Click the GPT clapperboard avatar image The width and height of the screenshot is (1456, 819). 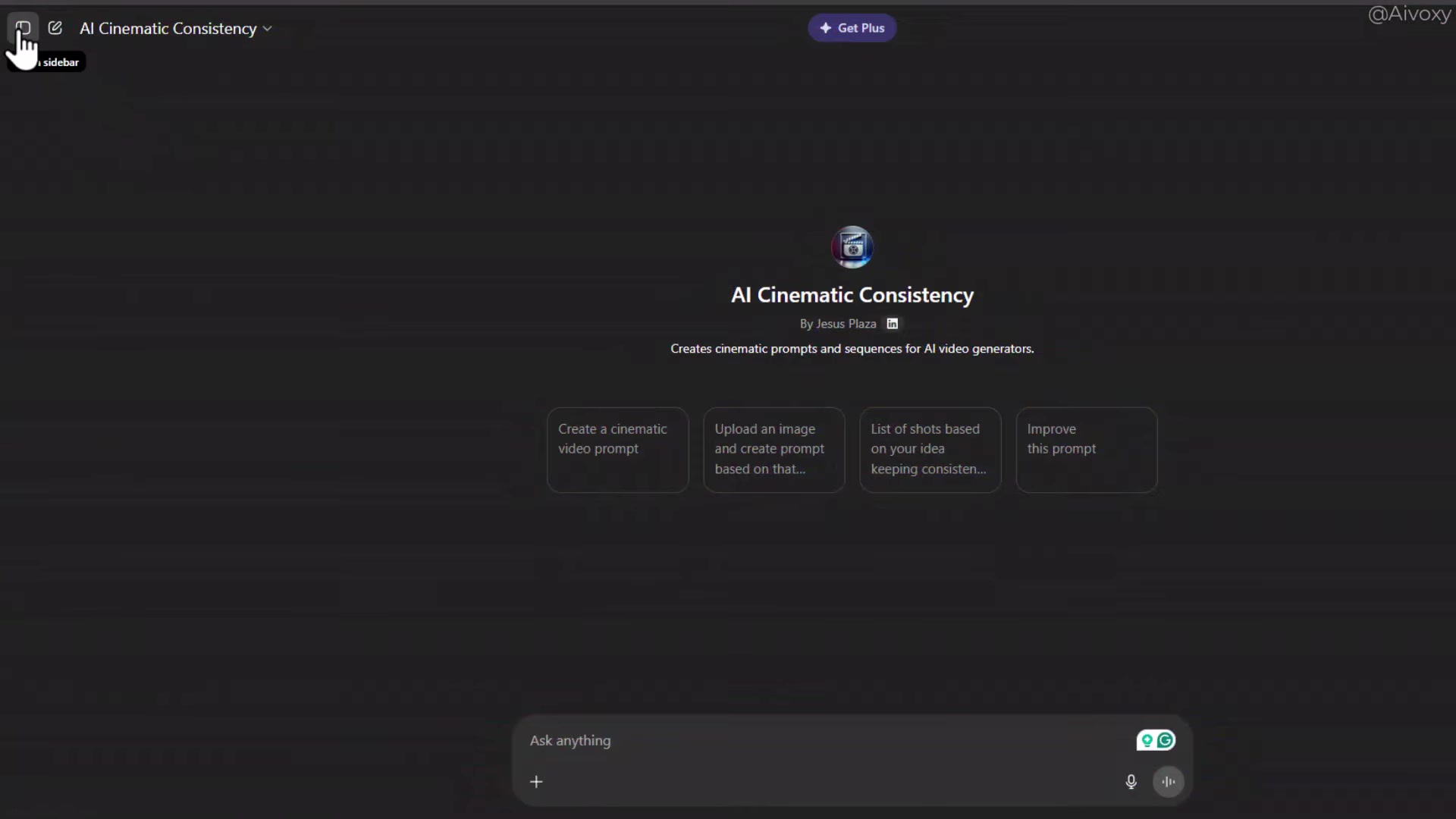point(852,247)
